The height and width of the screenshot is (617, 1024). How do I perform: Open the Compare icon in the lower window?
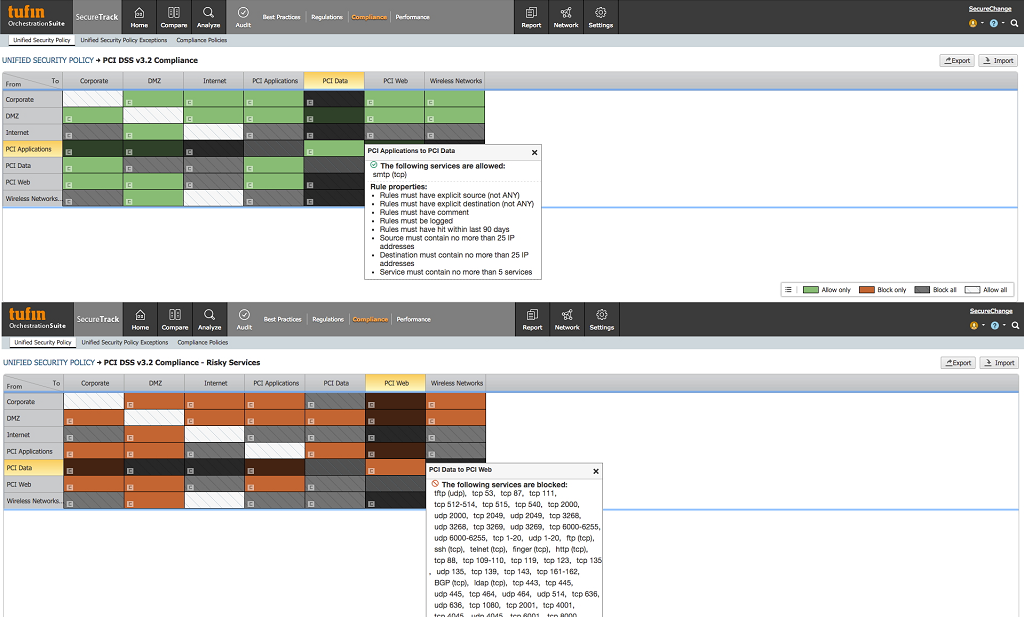click(175, 319)
